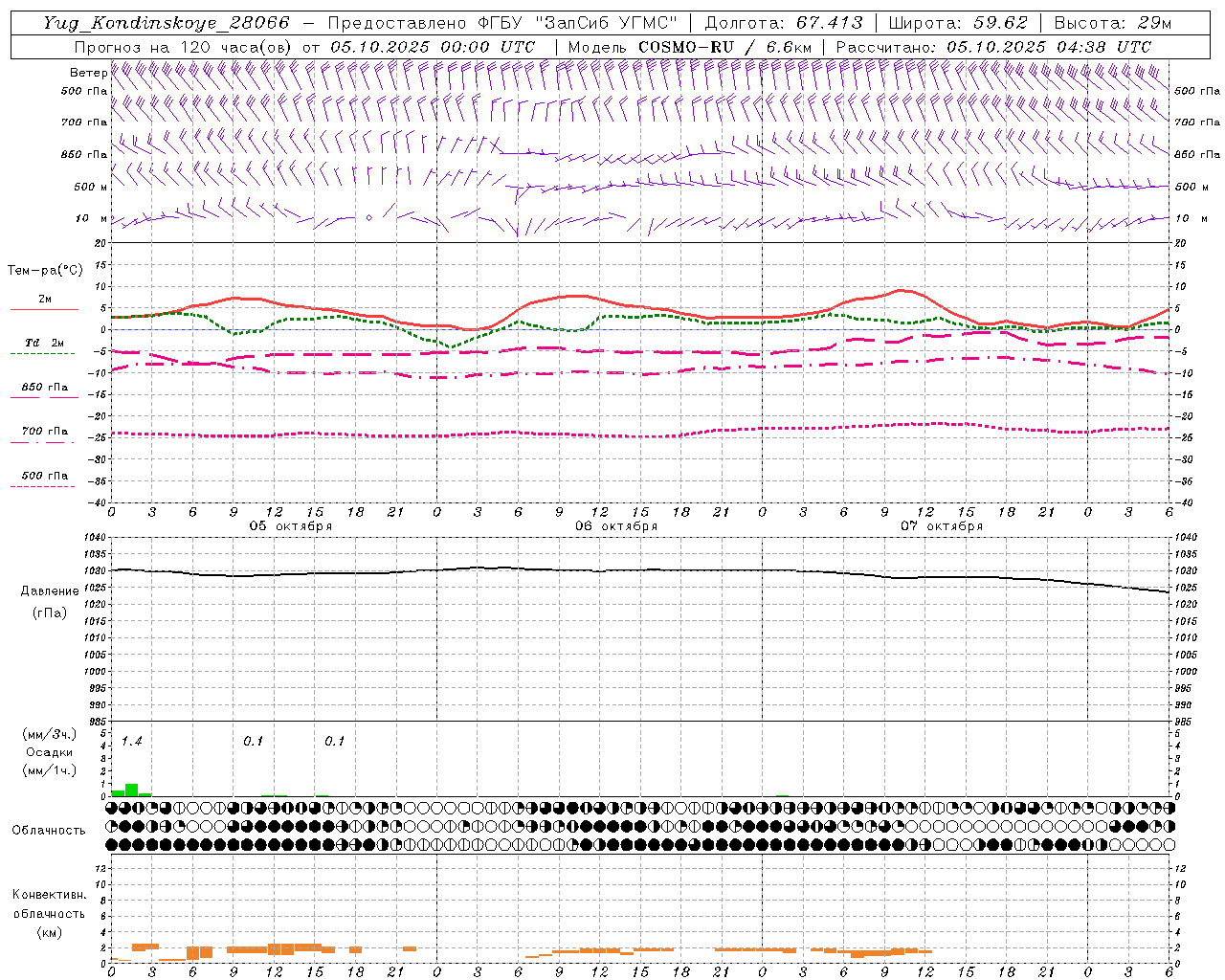Click the solid line sample under 2м legend
This screenshot has height=980, width=1225.
(44, 309)
